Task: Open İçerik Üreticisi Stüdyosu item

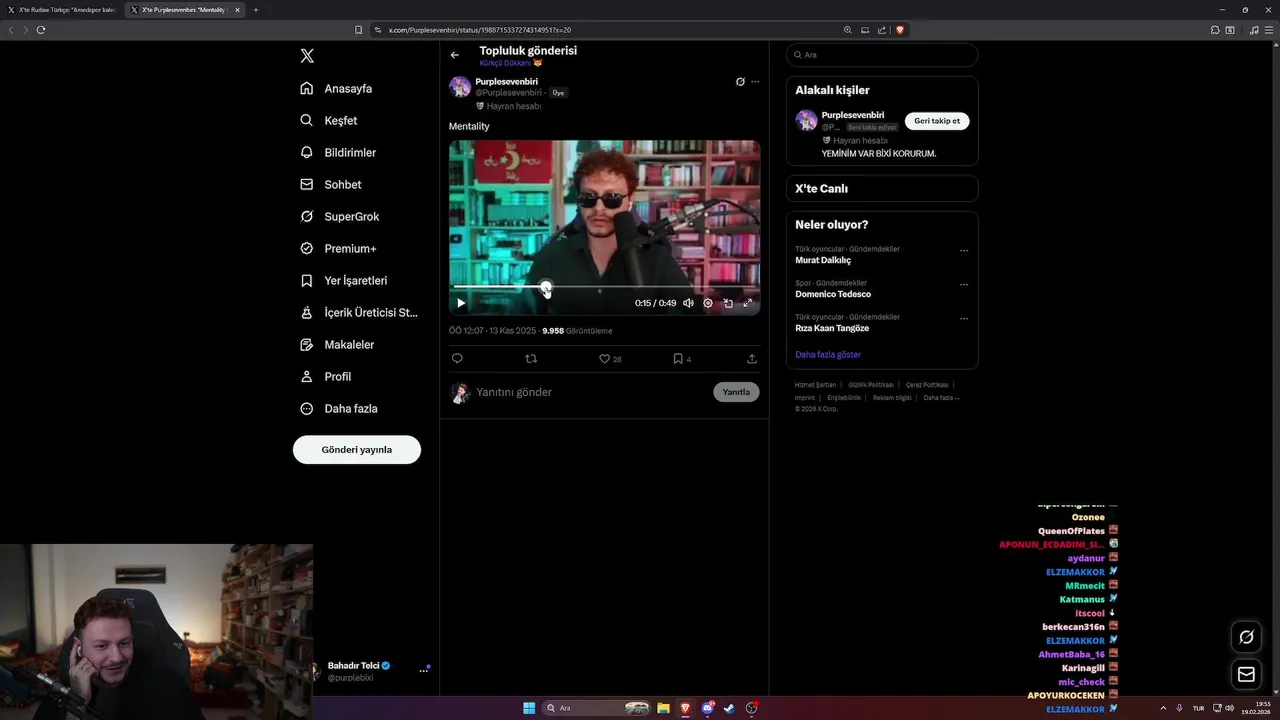Action: click(359, 312)
